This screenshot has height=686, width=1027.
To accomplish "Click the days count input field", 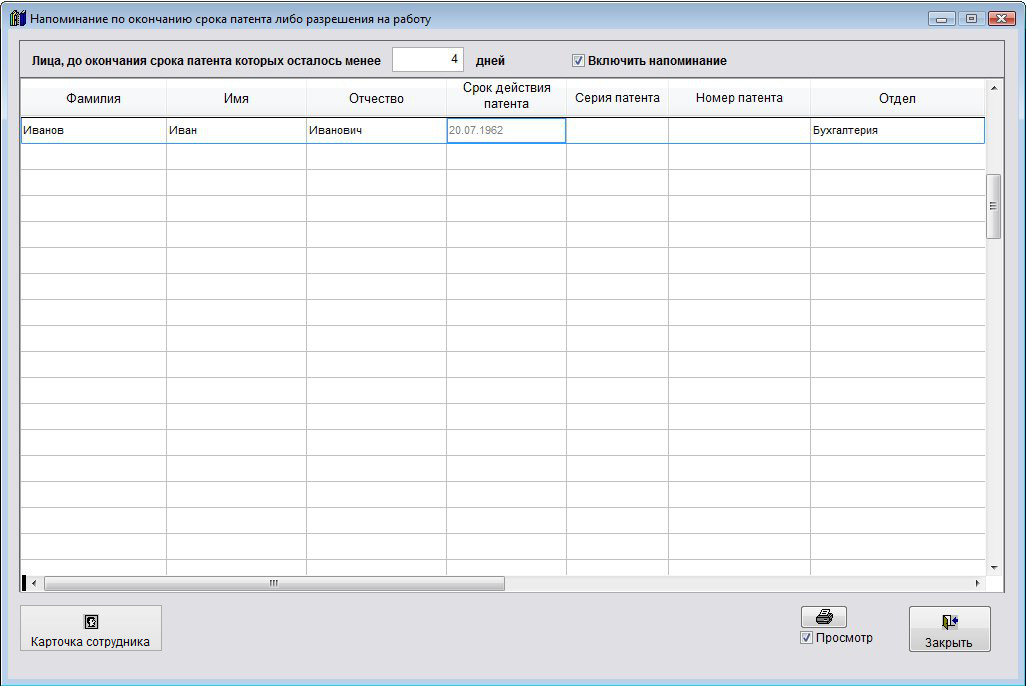I will tap(427, 60).
